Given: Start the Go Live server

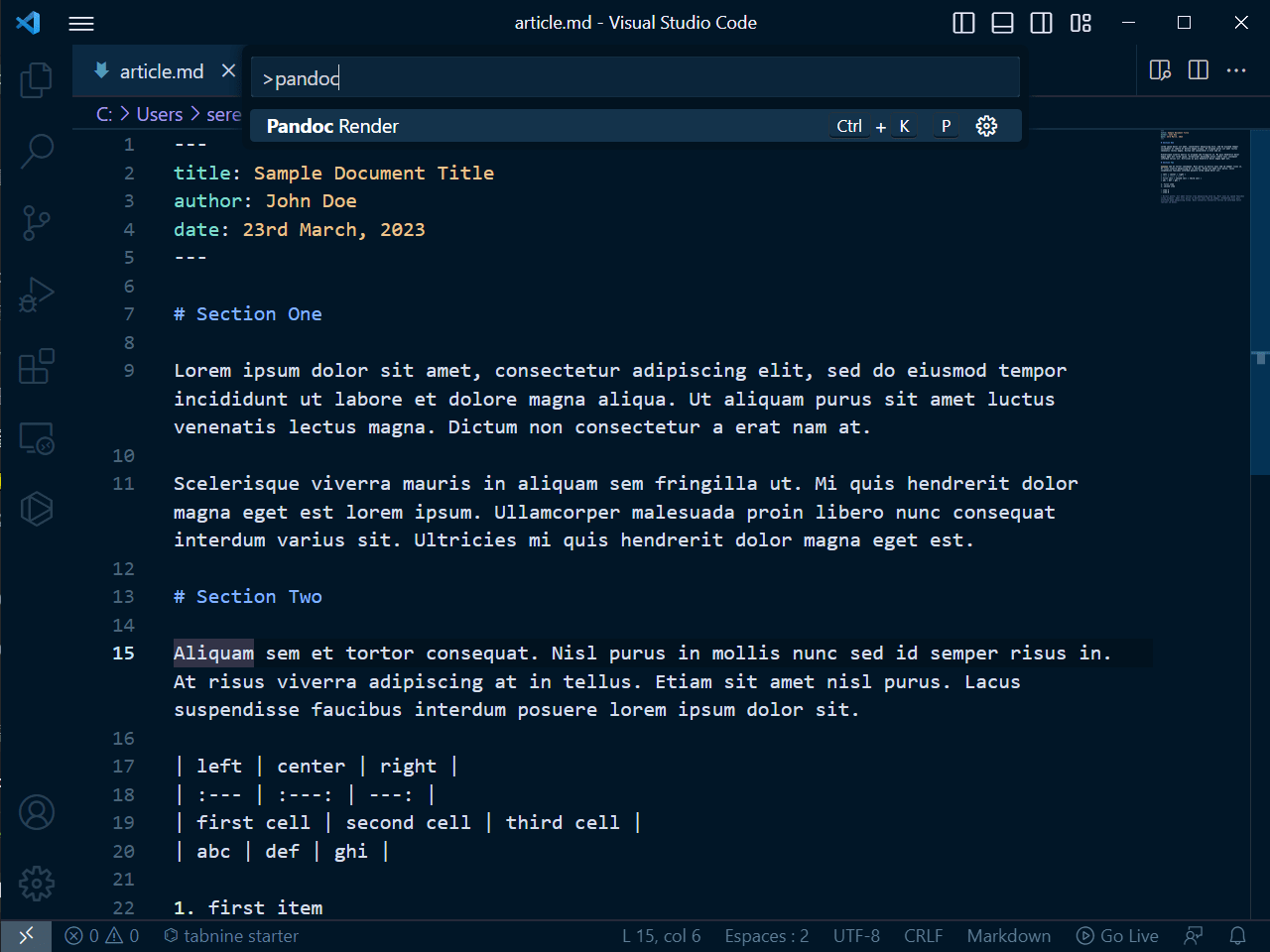Looking at the screenshot, I should 1117,935.
